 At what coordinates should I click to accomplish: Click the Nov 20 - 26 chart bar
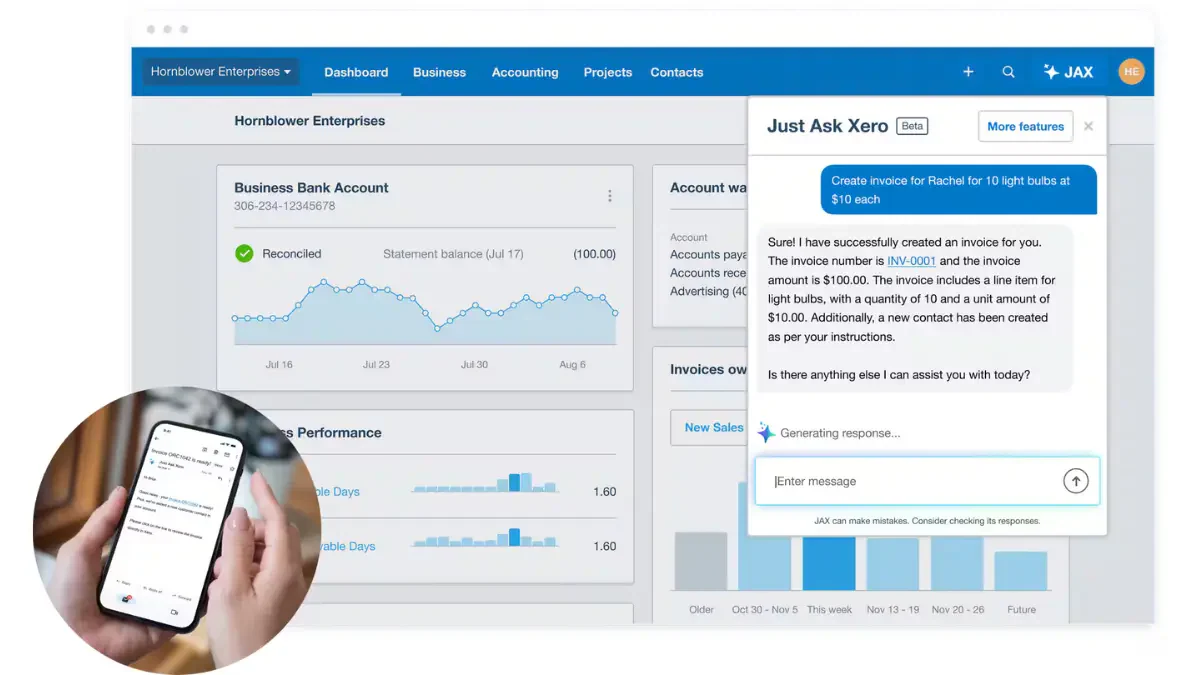957,564
